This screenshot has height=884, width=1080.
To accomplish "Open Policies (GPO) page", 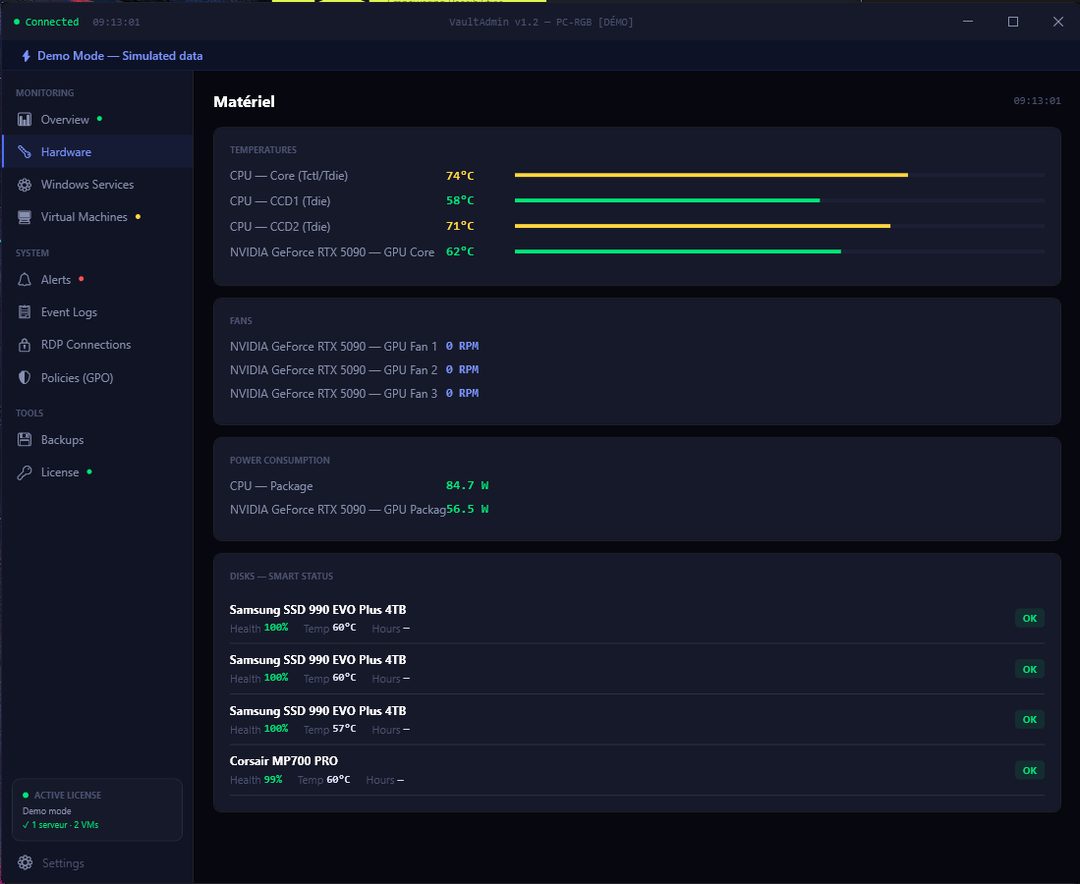I will click(98, 378).
